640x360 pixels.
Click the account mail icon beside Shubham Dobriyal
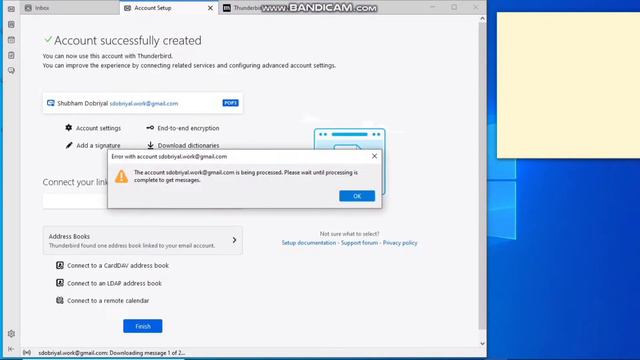tap(51, 103)
